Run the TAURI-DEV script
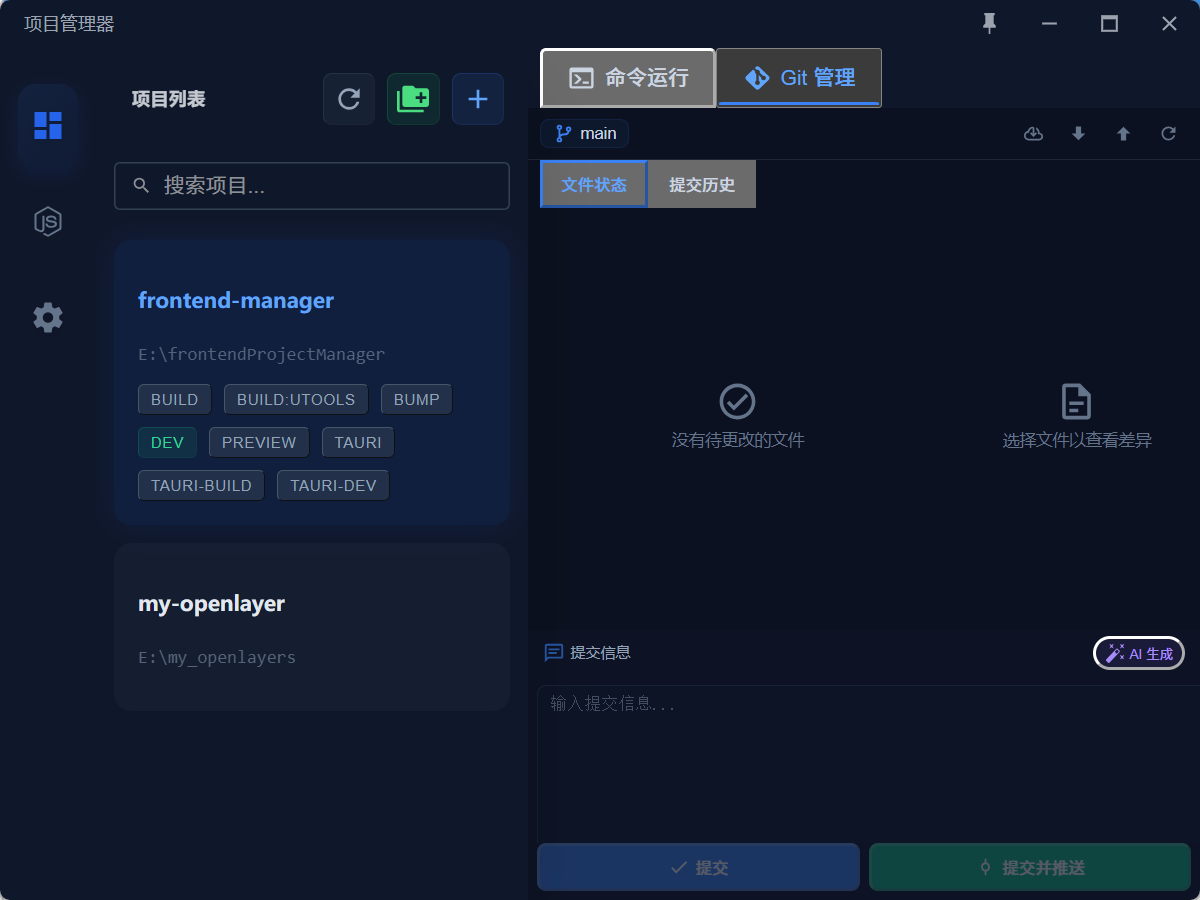The image size is (1200, 900). tap(333, 485)
